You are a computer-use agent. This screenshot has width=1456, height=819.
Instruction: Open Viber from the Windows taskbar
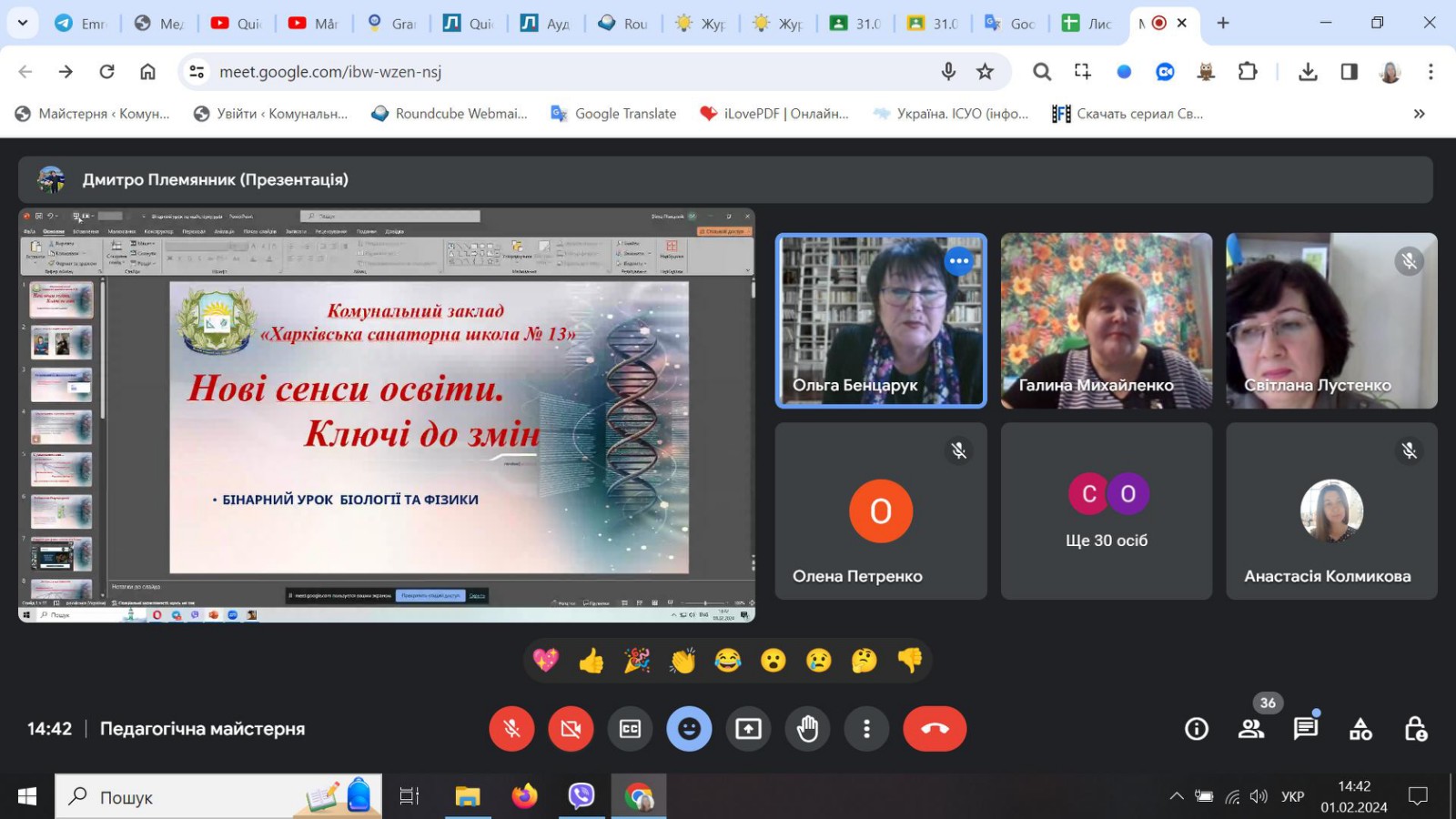pyautogui.click(x=581, y=796)
